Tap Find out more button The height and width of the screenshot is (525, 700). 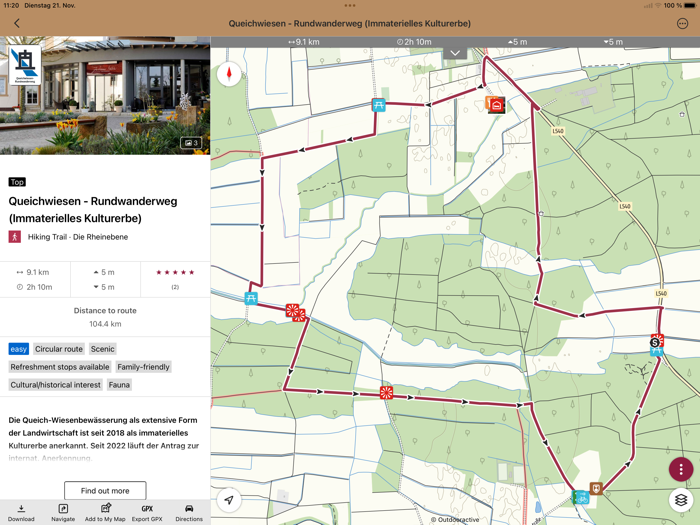tap(105, 491)
